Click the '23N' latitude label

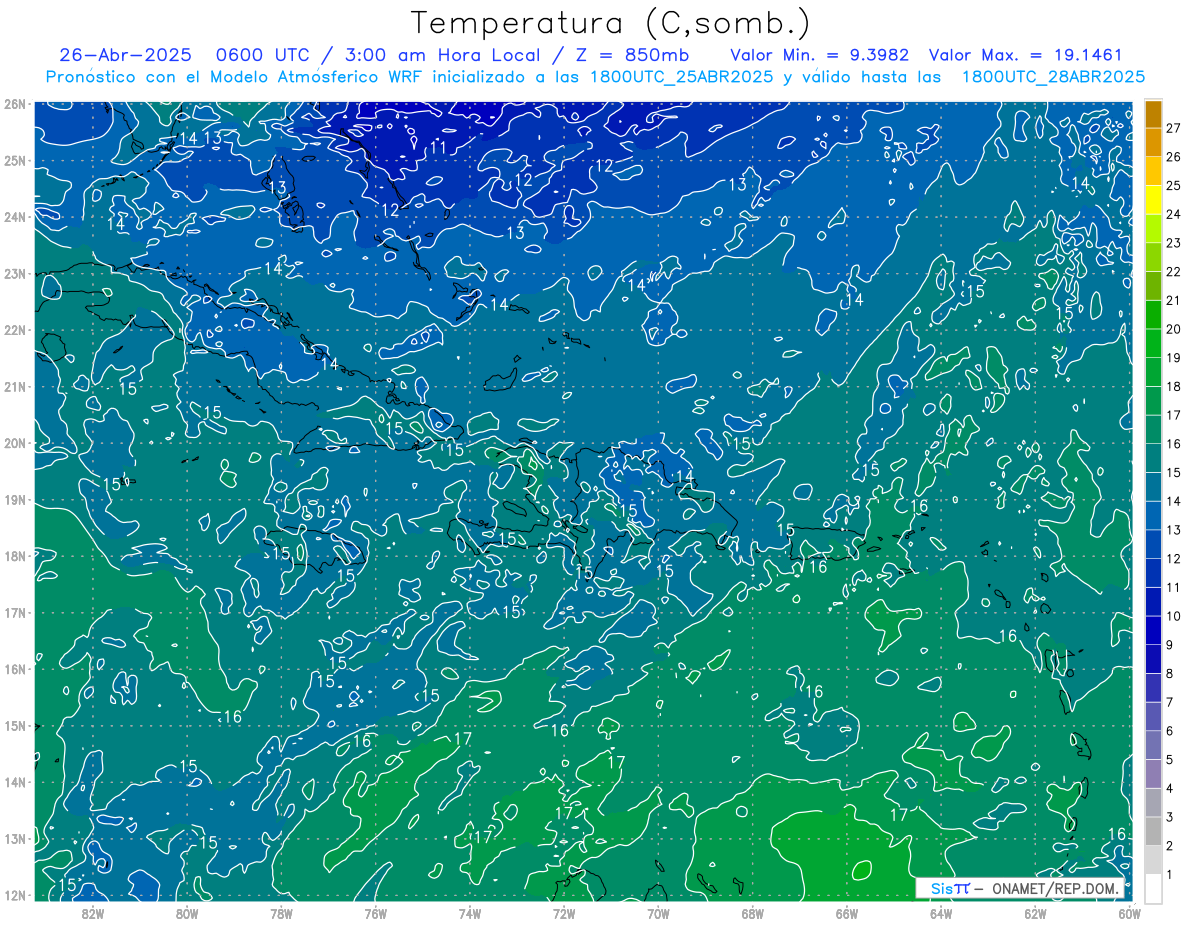(14, 274)
